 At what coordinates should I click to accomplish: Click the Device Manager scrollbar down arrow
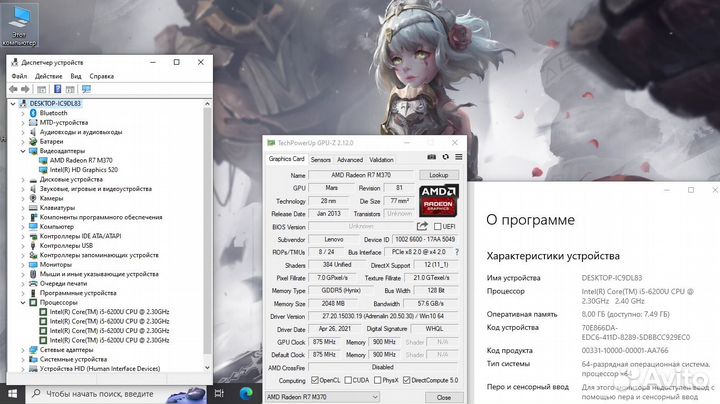(x=207, y=368)
